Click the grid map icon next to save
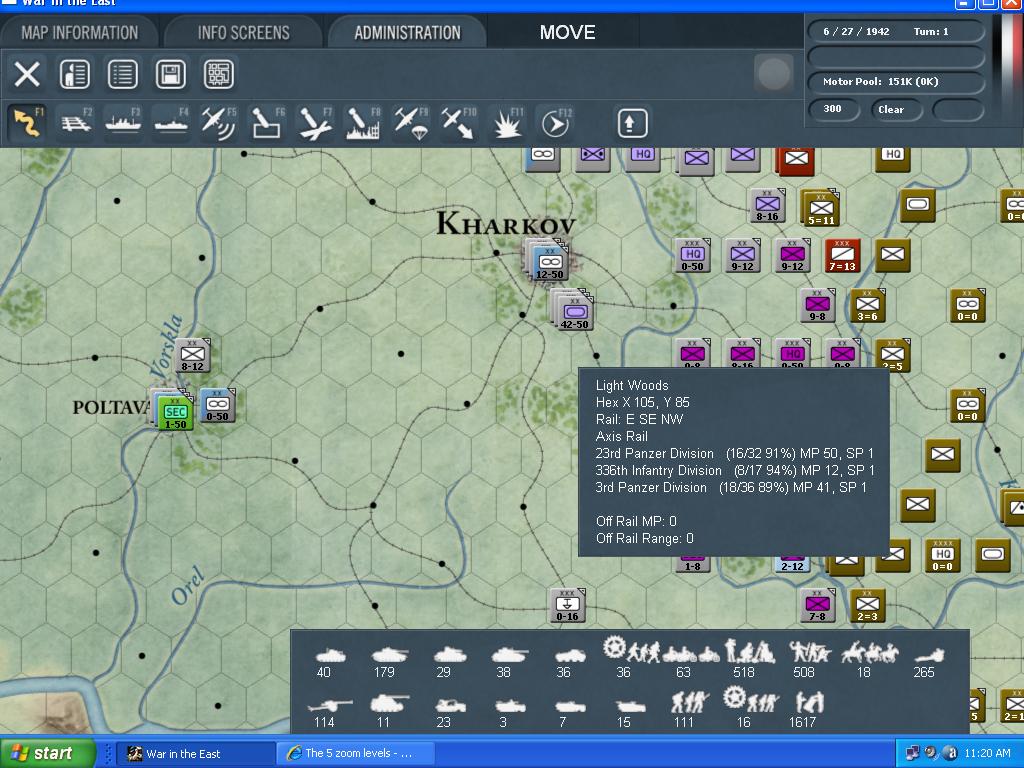The image size is (1024, 768). point(218,74)
